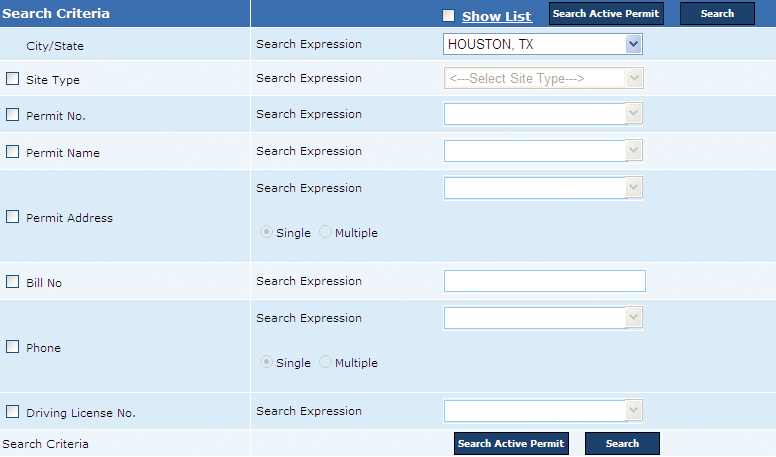Expand the Select Site Type dropdown

coord(542,79)
